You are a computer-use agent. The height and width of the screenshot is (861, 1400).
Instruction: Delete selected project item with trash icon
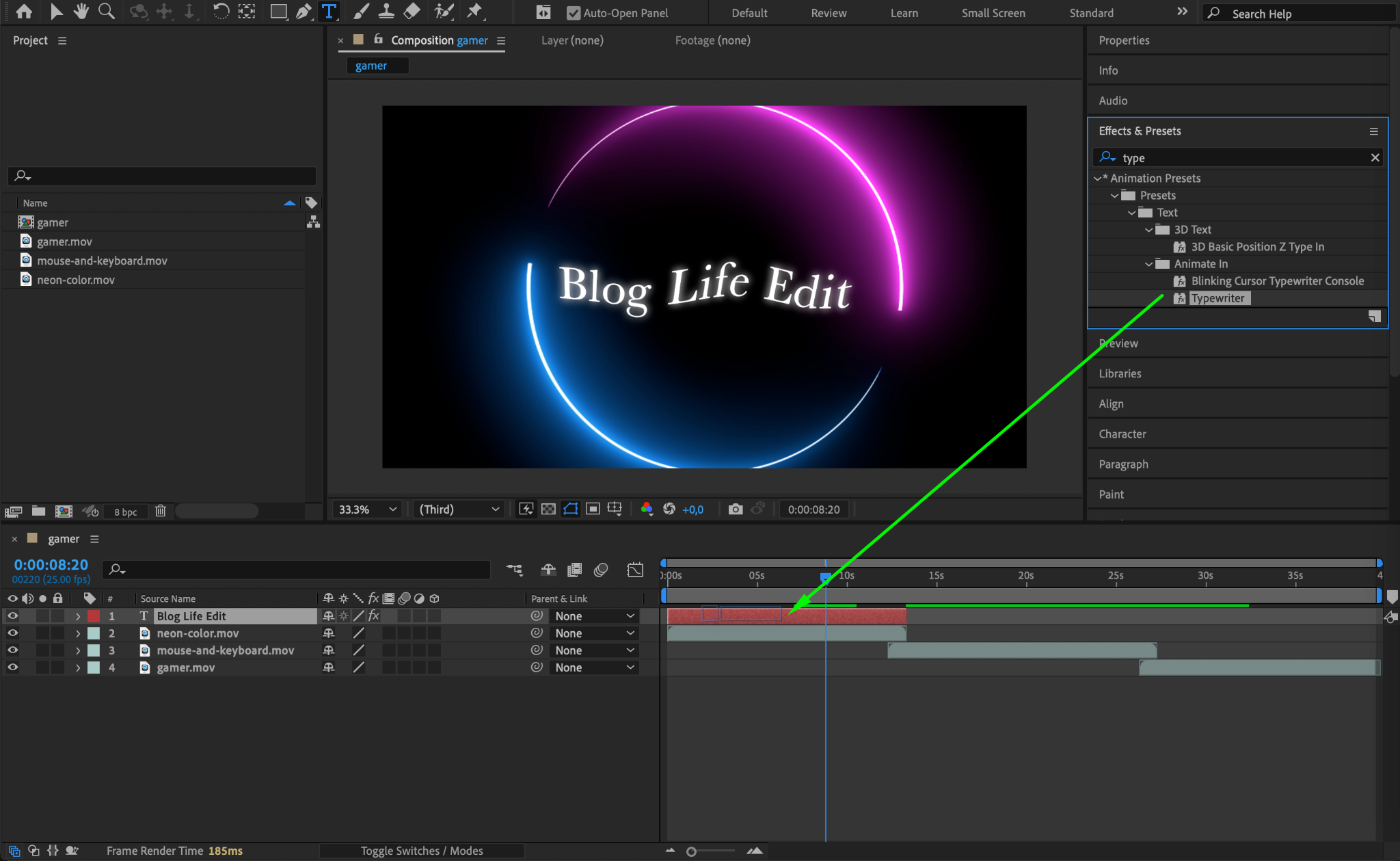pyautogui.click(x=161, y=511)
